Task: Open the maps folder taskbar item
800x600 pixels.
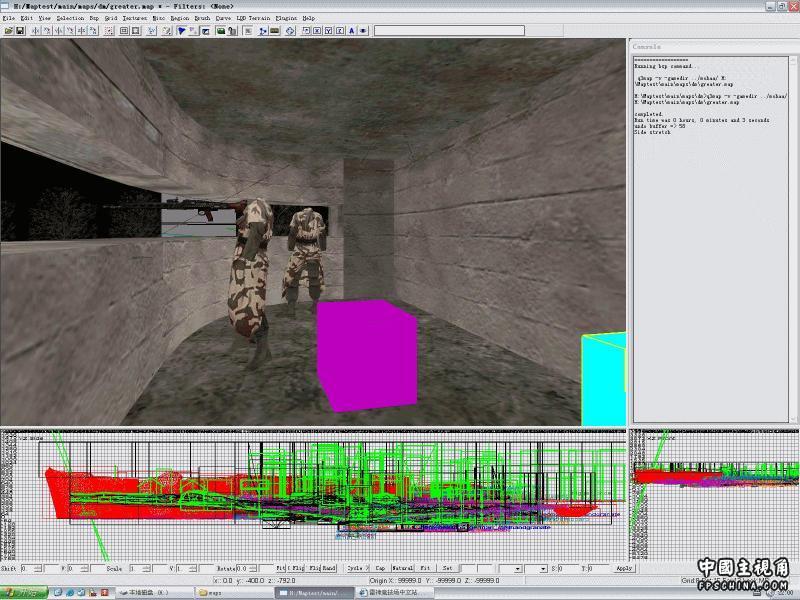Action: click(234, 593)
